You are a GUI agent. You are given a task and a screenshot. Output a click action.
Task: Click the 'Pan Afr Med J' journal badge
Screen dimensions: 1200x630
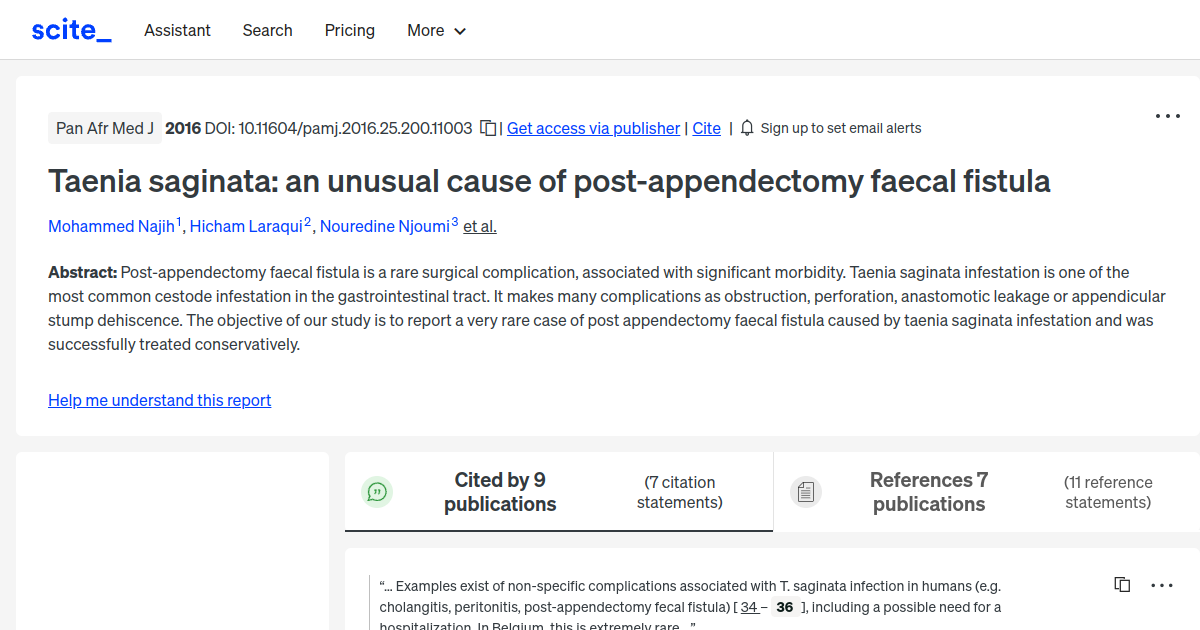tap(104, 128)
